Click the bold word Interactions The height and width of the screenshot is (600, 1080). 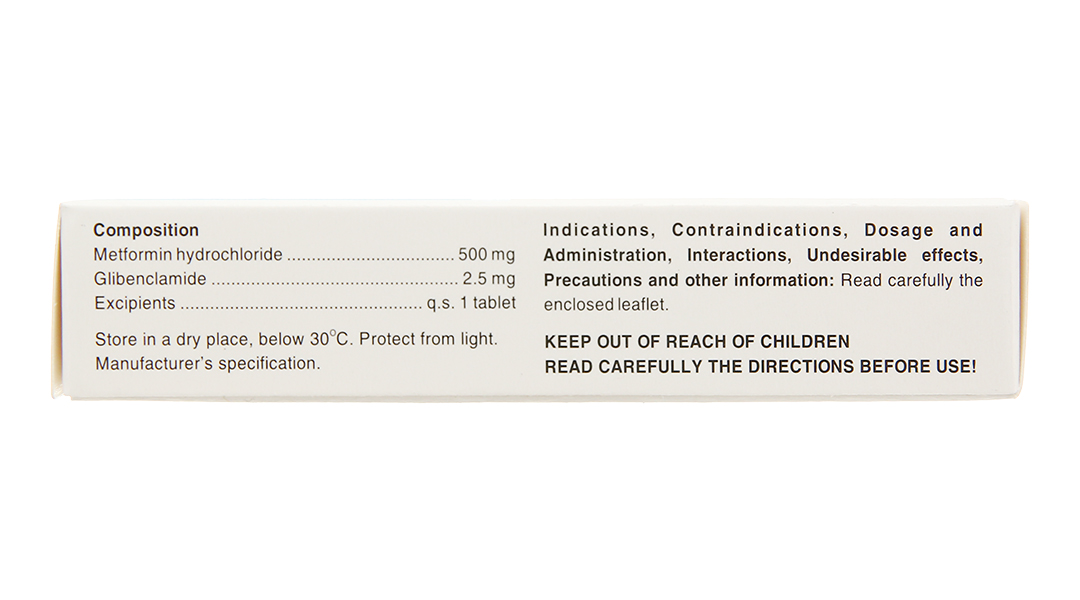741,256
